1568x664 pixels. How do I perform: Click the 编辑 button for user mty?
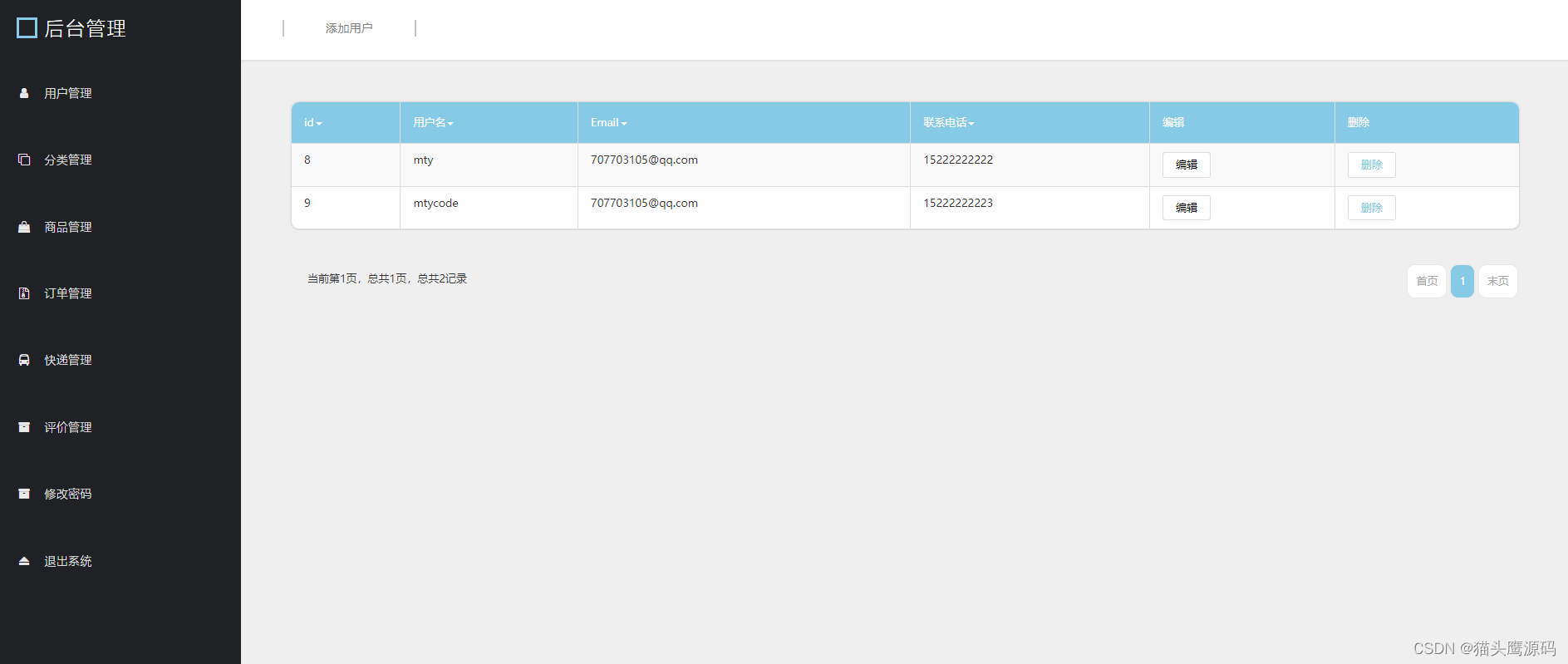click(x=1186, y=165)
